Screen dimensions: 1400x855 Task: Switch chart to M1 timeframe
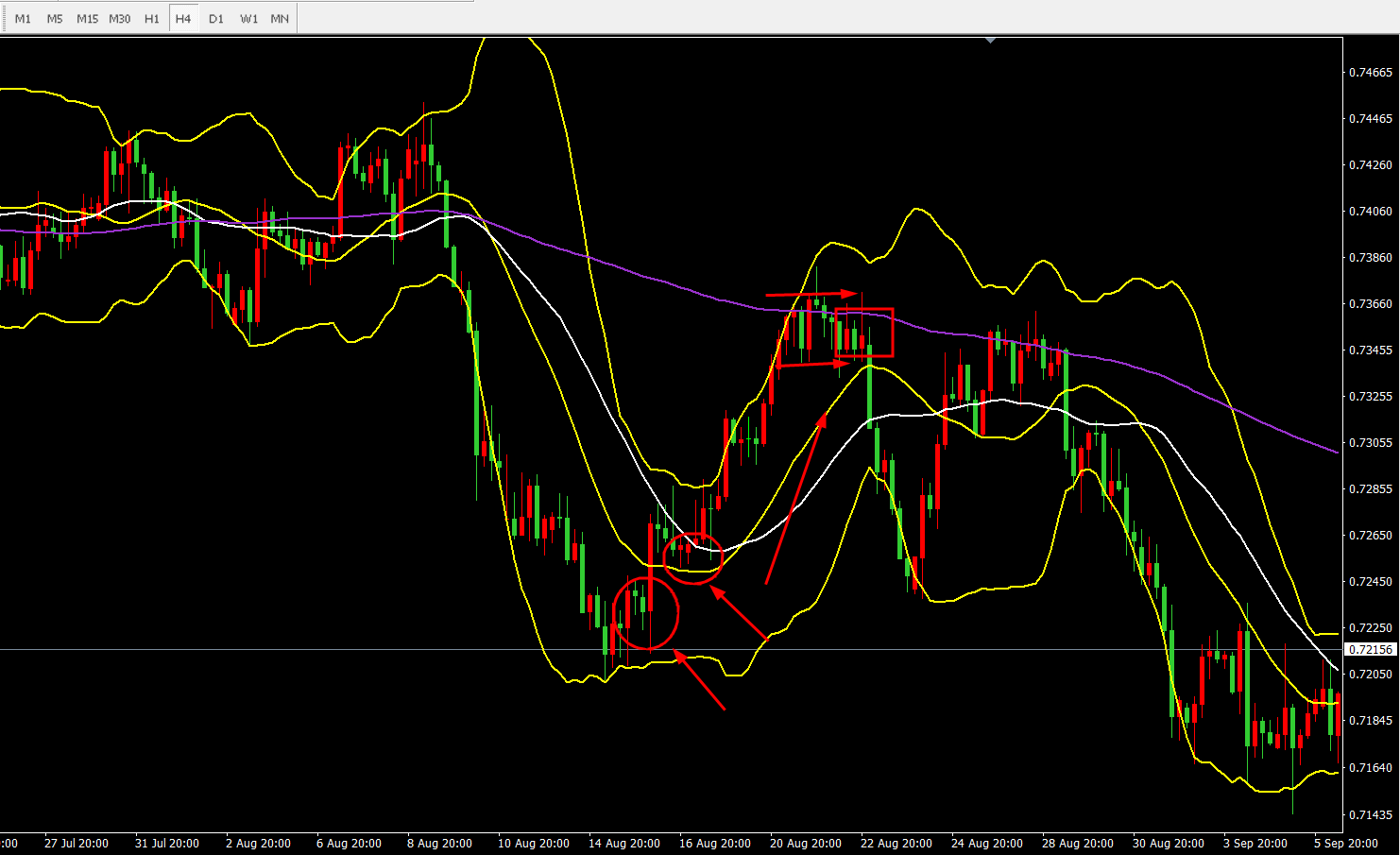[x=23, y=18]
